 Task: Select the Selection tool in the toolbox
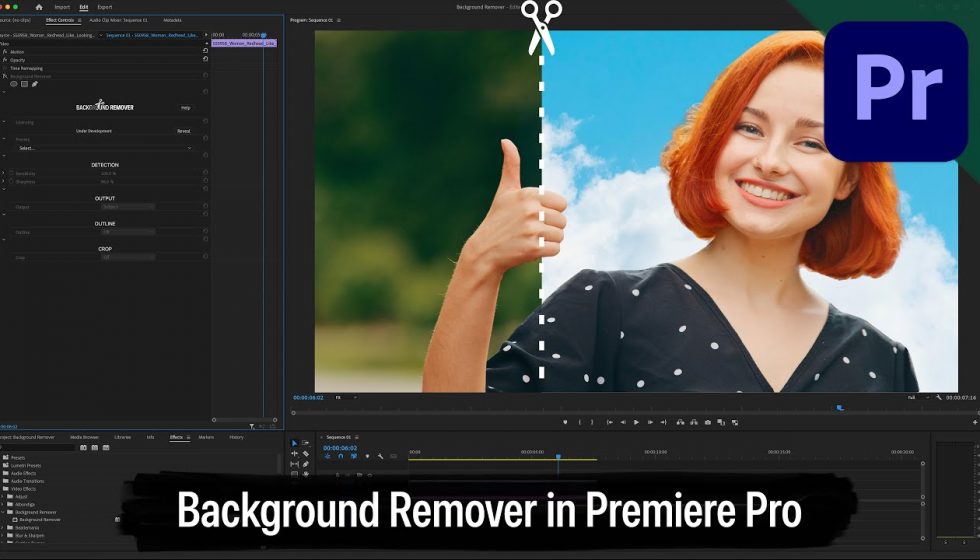click(x=294, y=443)
